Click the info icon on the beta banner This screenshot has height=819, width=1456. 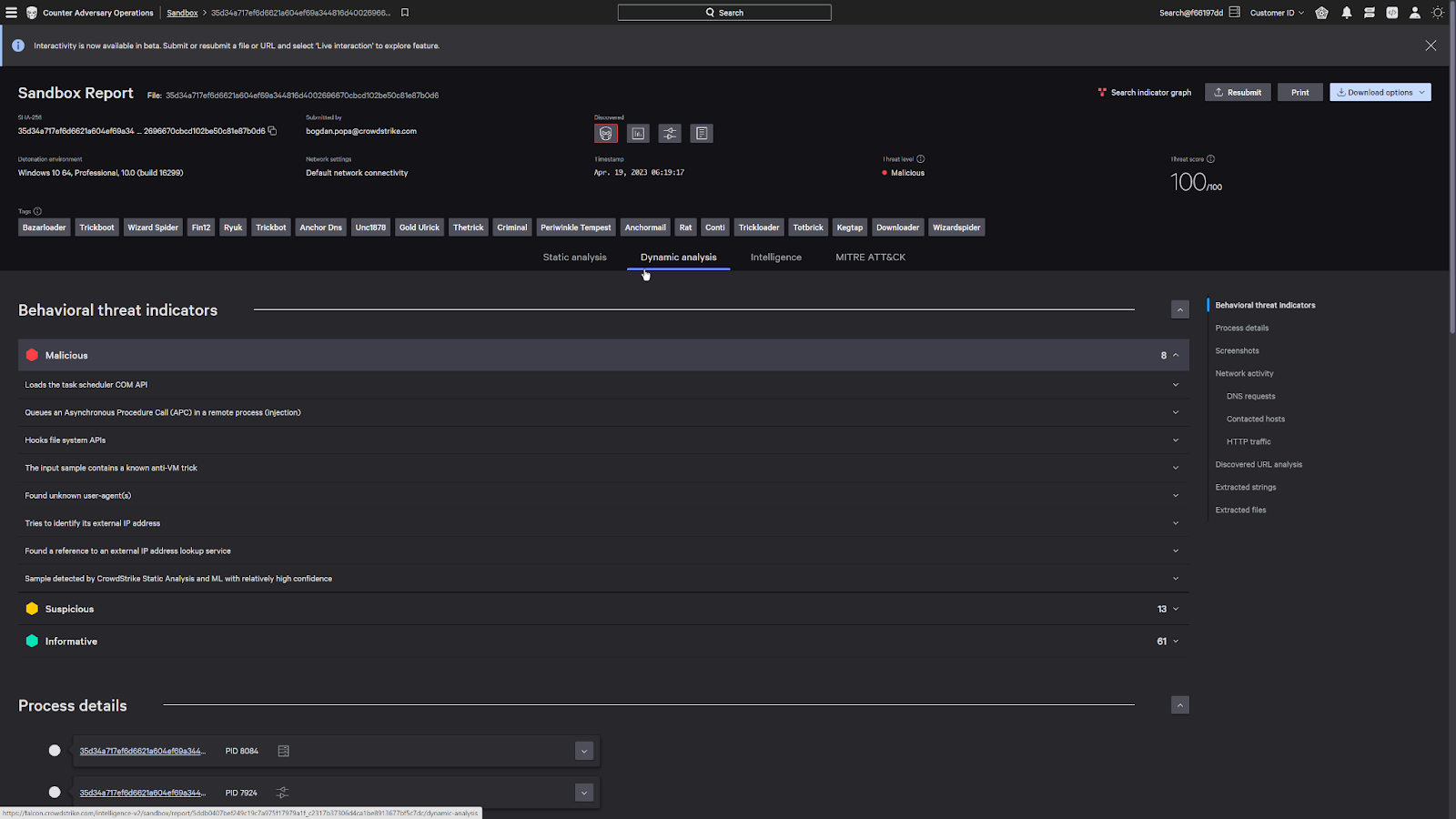coord(18,45)
